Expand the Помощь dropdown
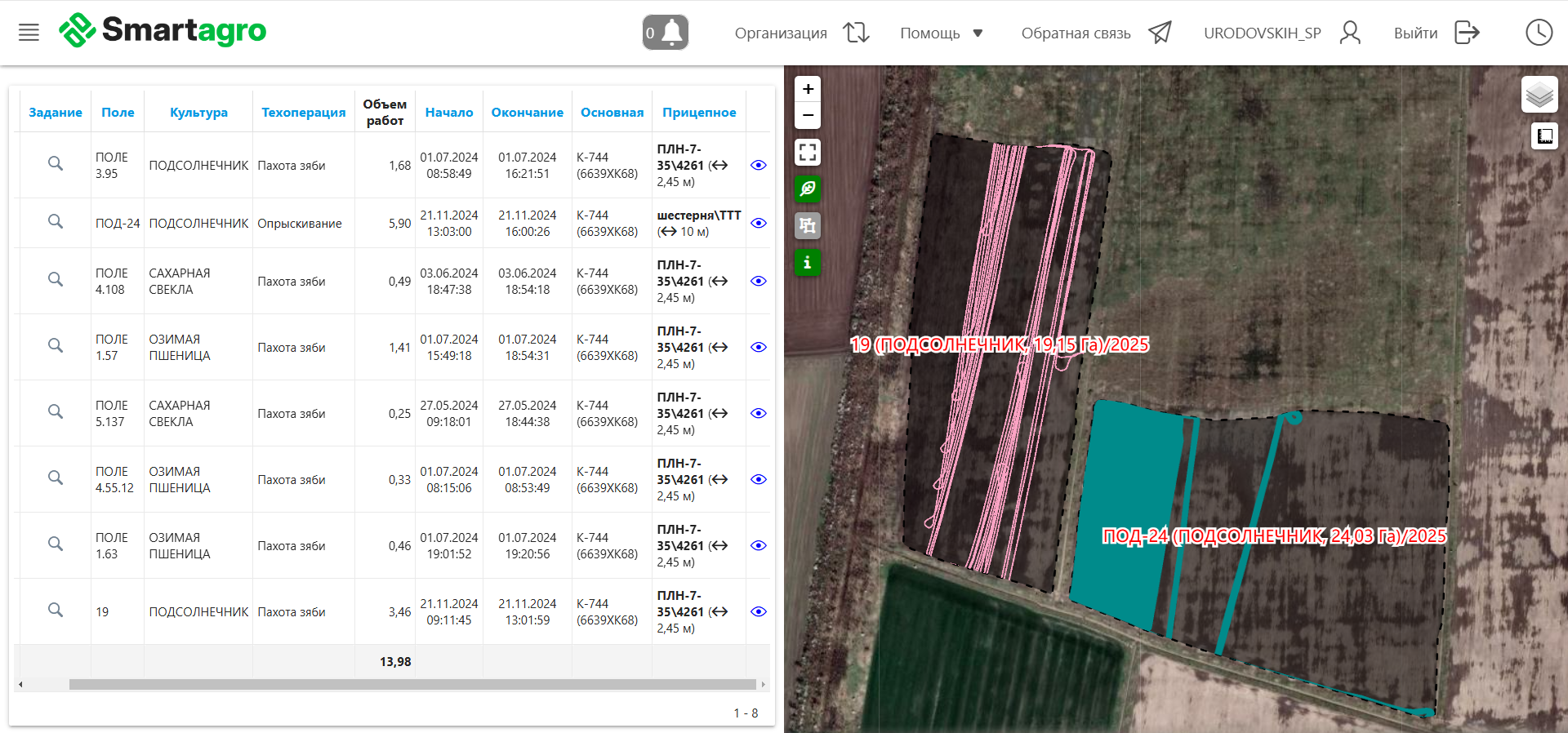Image resolution: width=1568 pixels, height=733 pixels. point(941,33)
